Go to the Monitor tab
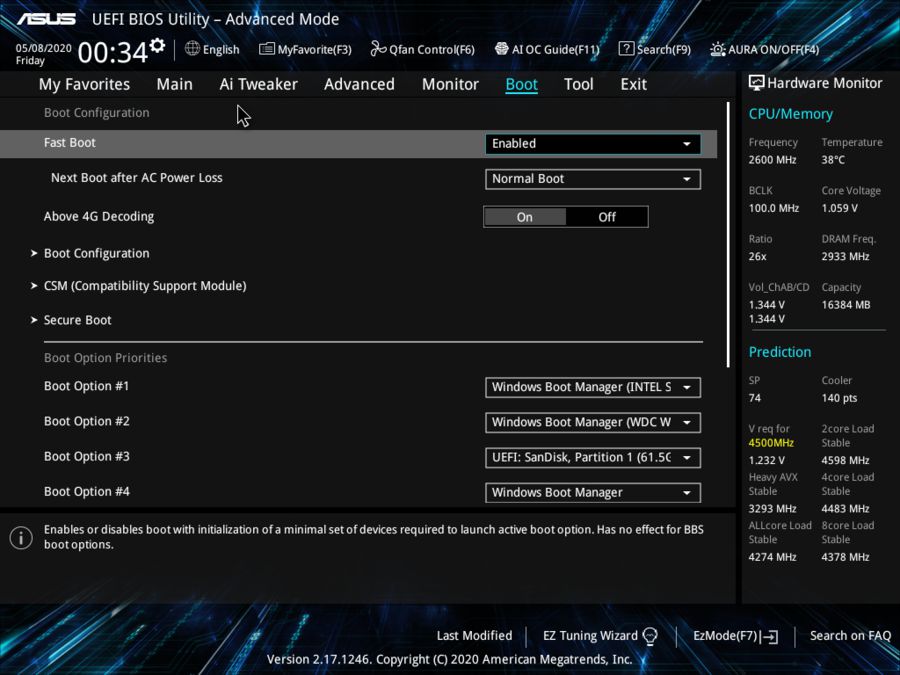Screen dimensions: 900x675 [x=450, y=84]
